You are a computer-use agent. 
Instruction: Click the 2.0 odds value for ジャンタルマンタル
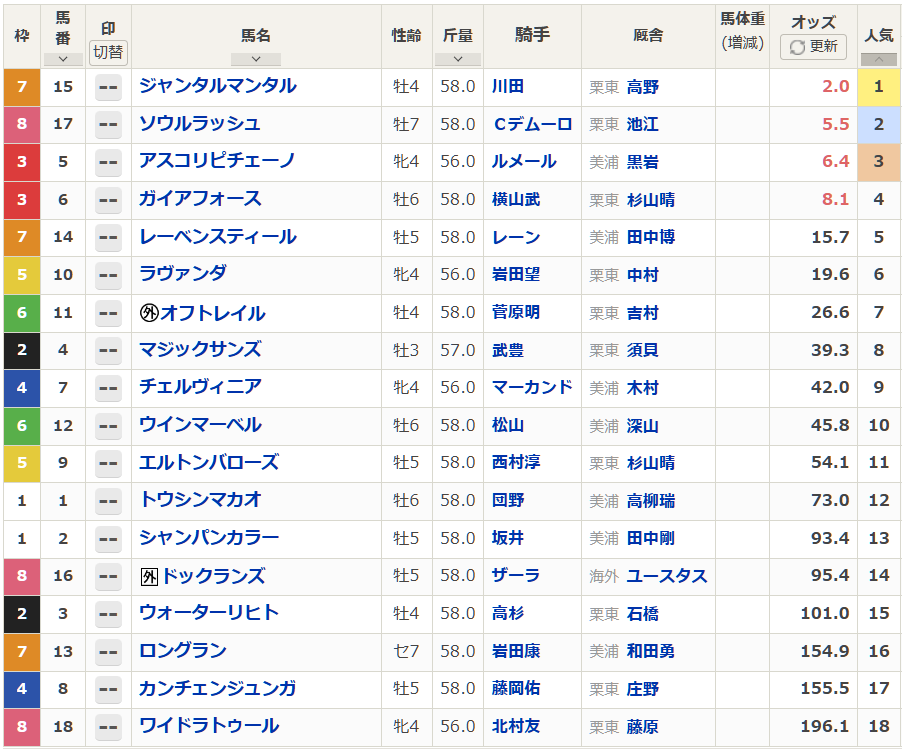pyautogui.click(x=835, y=87)
